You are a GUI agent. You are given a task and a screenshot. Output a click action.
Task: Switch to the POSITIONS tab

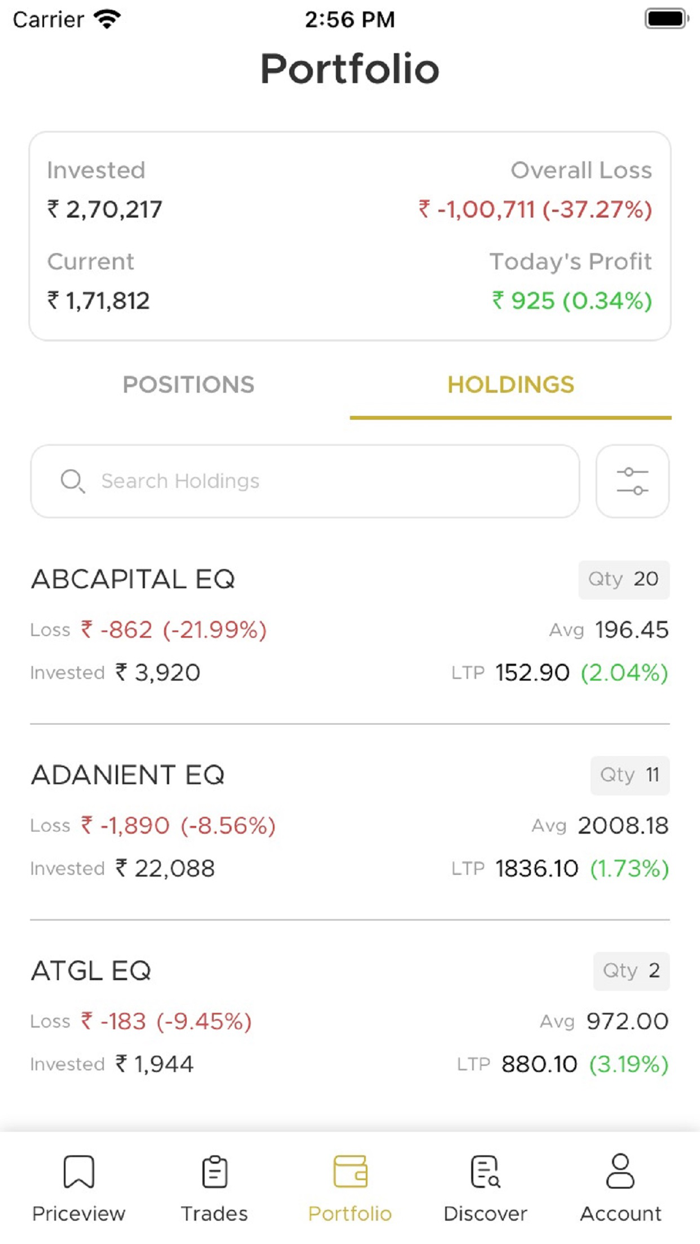pos(188,385)
